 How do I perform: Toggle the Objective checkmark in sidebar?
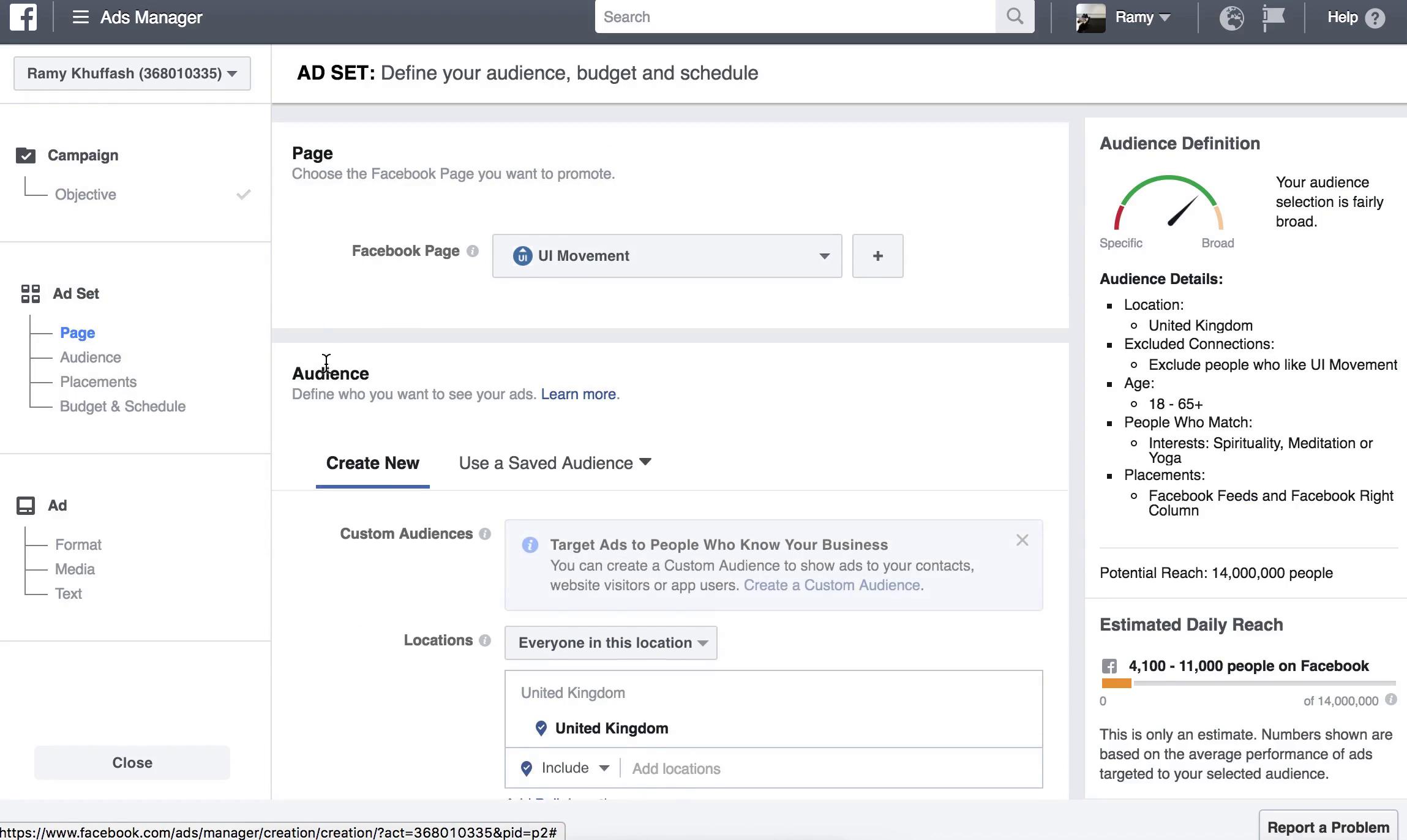244,194
